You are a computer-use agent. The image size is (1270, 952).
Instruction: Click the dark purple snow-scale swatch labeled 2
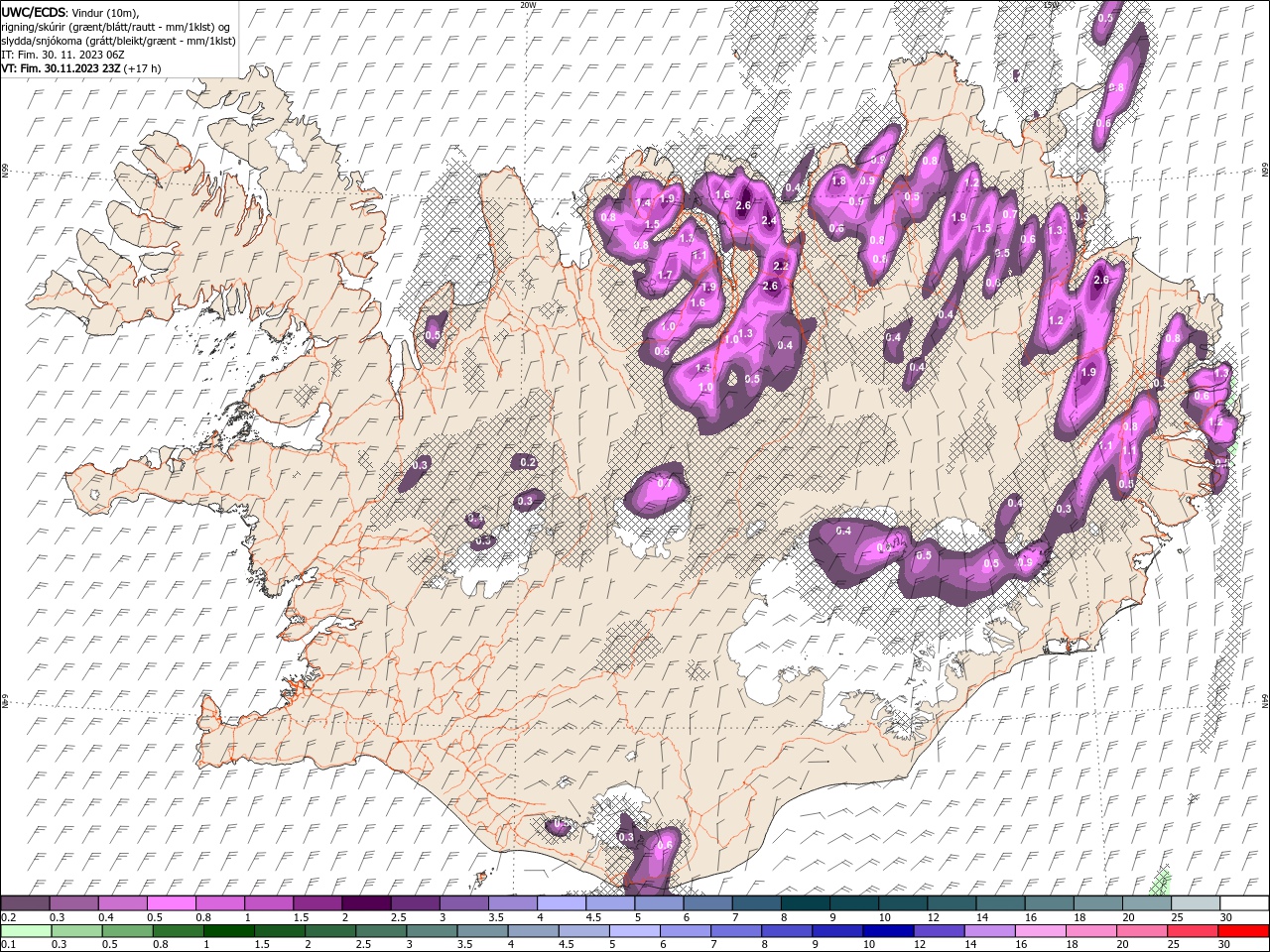pyautogui.click(x=366, y=903)
